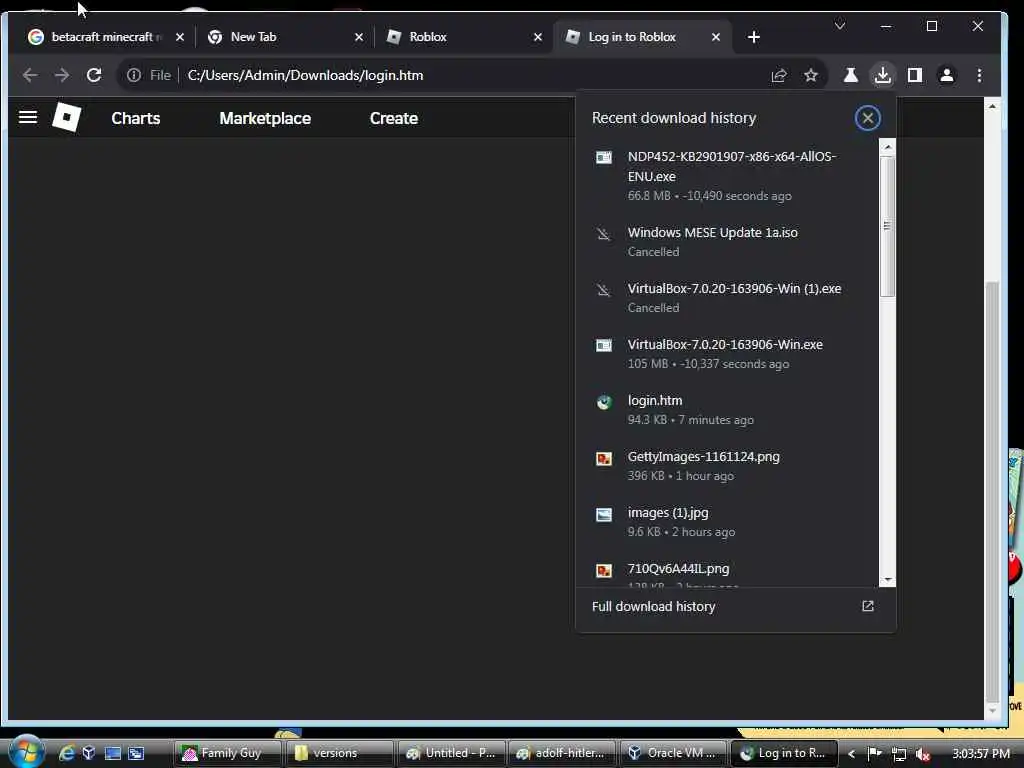The width and height of the screenshot is (1024, 768).
Task: Go forward in browser history
Action: (x=62, y=75)
